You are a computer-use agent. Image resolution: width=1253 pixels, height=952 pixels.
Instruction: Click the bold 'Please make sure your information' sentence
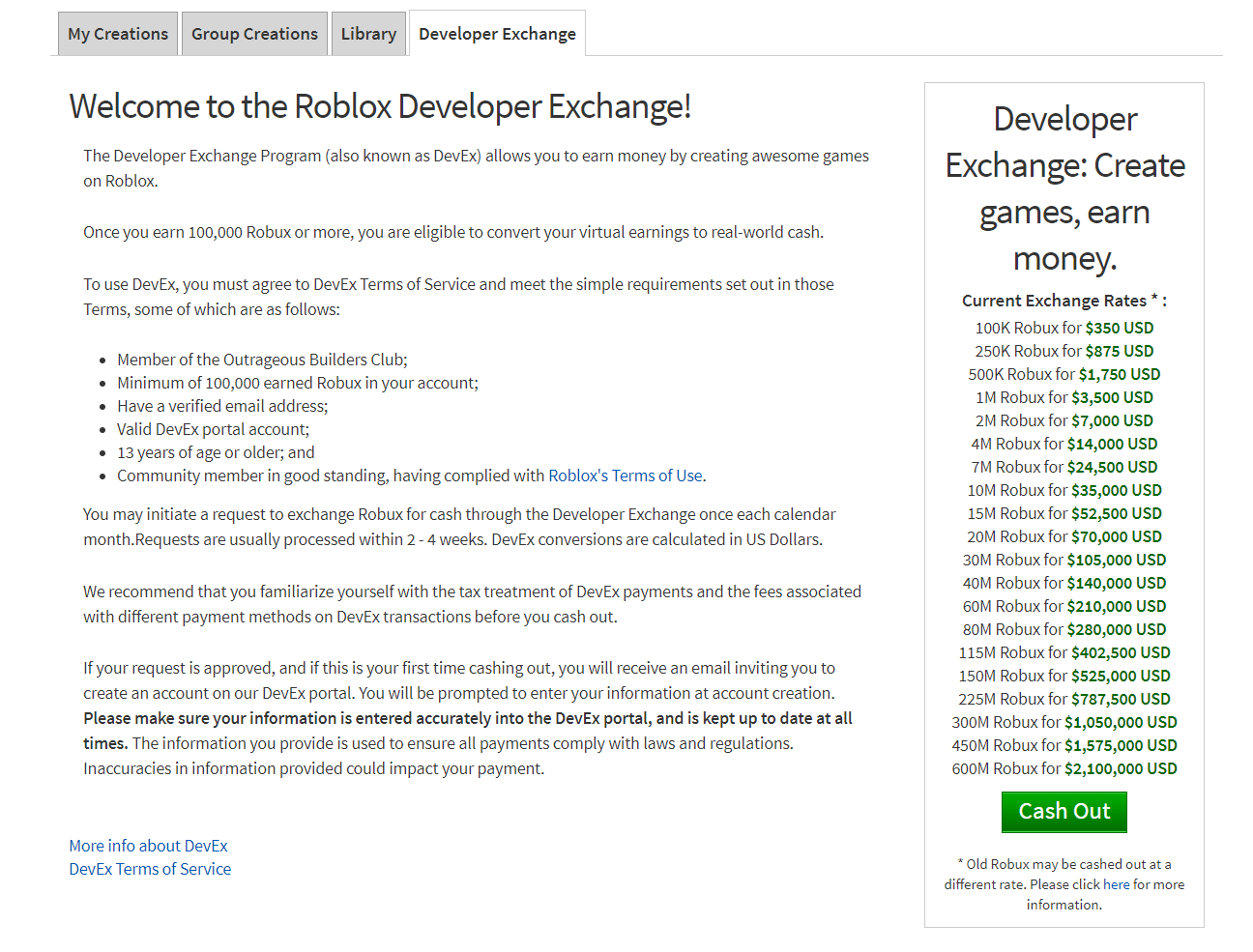pos(468,730)
